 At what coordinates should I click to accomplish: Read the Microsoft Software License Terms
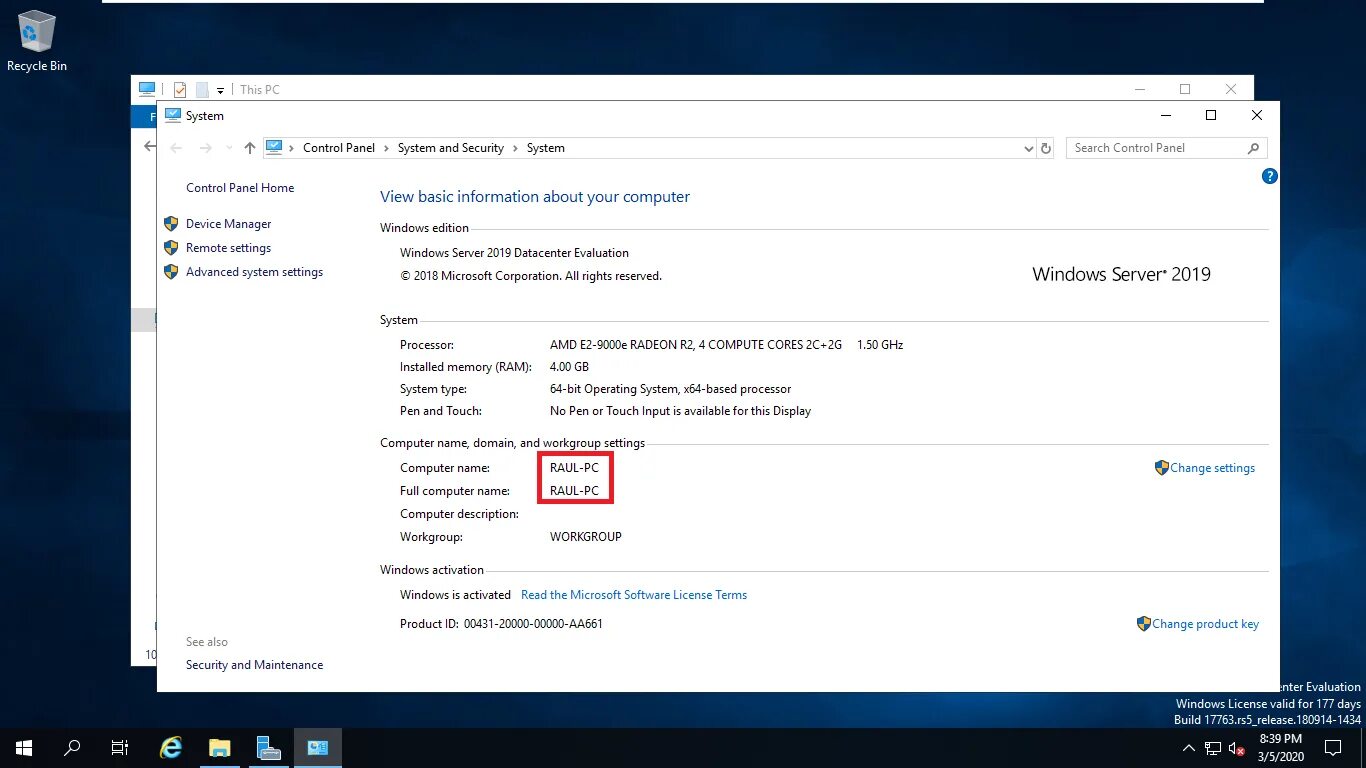[634, 595]
